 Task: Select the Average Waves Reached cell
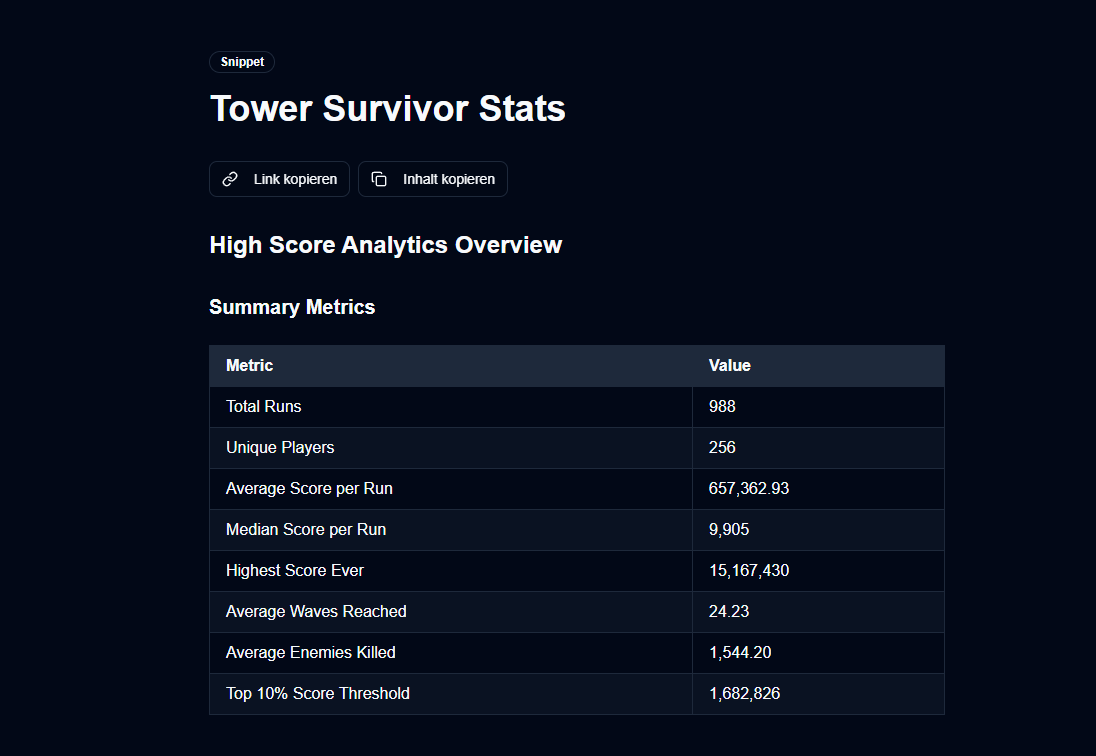pyautogui.click(x=451, y=612)
